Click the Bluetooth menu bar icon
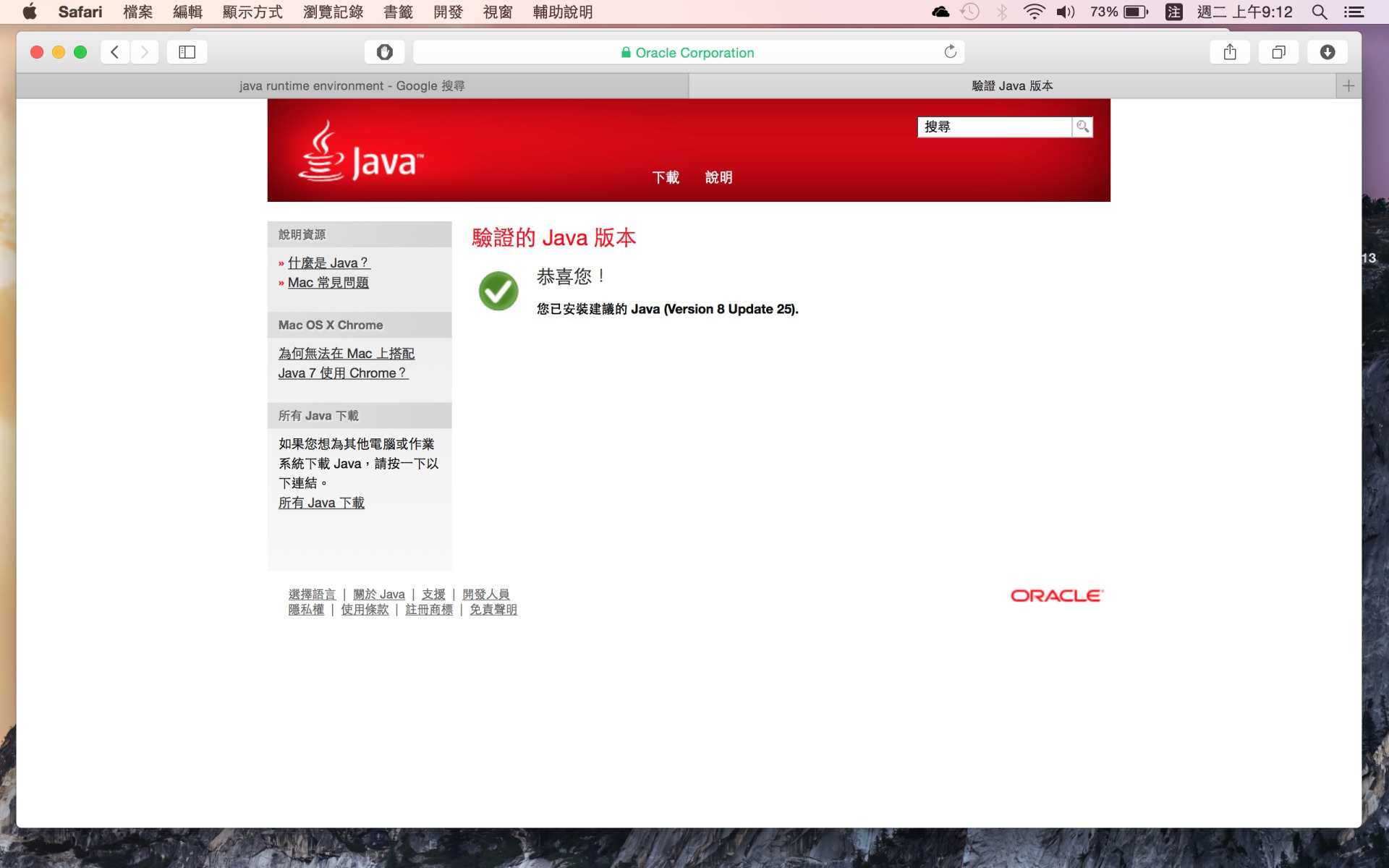This screenshot has height=868, width=1389. (x=1002, y=12)
